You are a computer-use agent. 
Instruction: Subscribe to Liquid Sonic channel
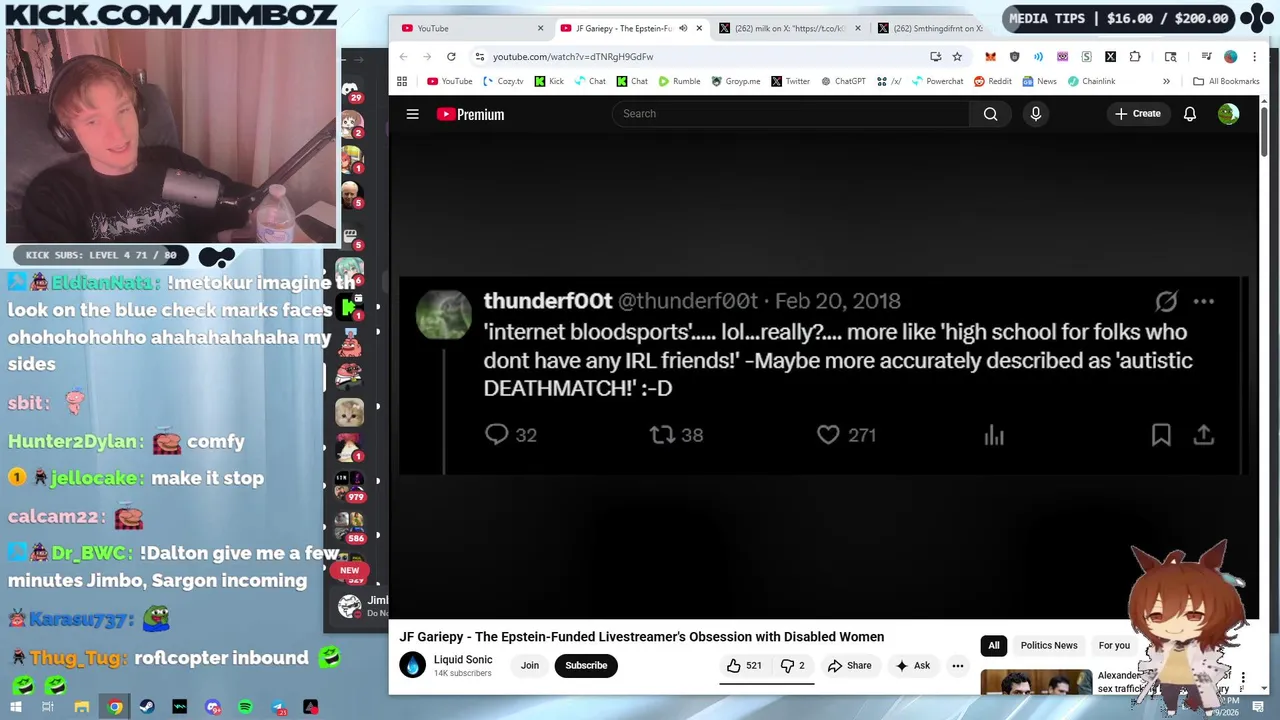click(x=586, y=666)
